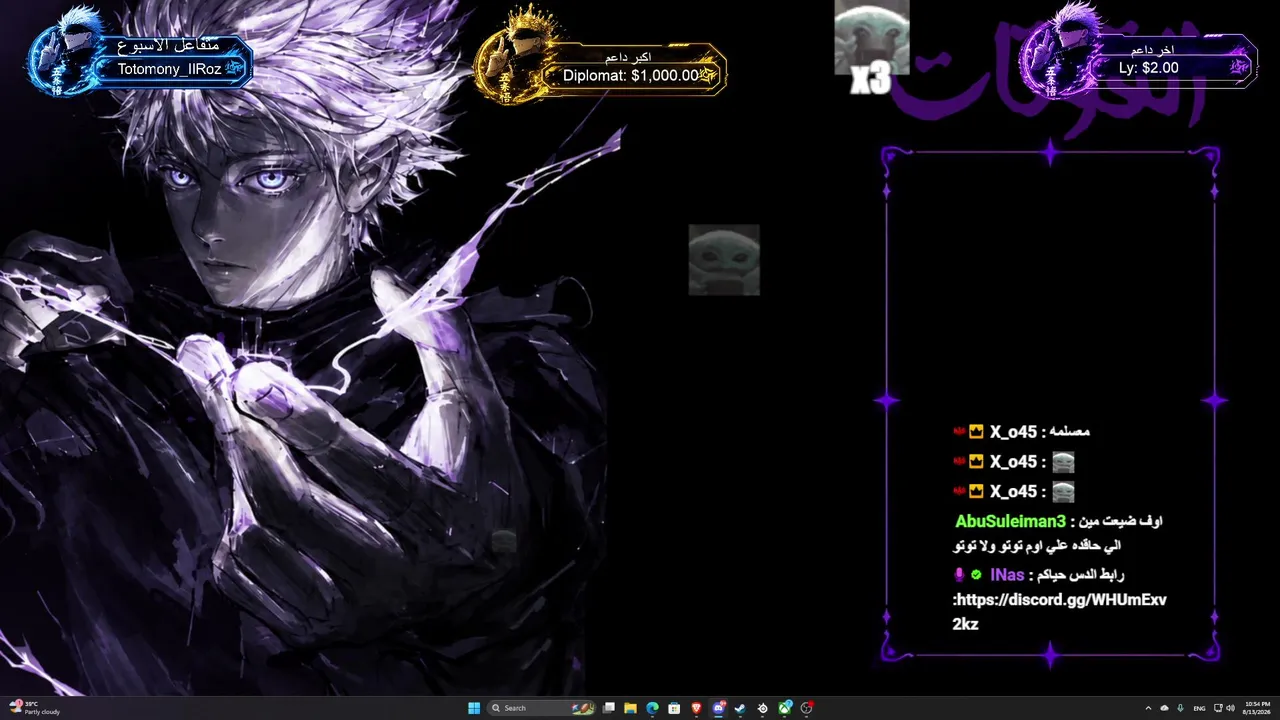The width and height of the screenshot is (1280, 720).
Task: Click the اكبر داعم widget label
Action: click(x=629, y=57)
